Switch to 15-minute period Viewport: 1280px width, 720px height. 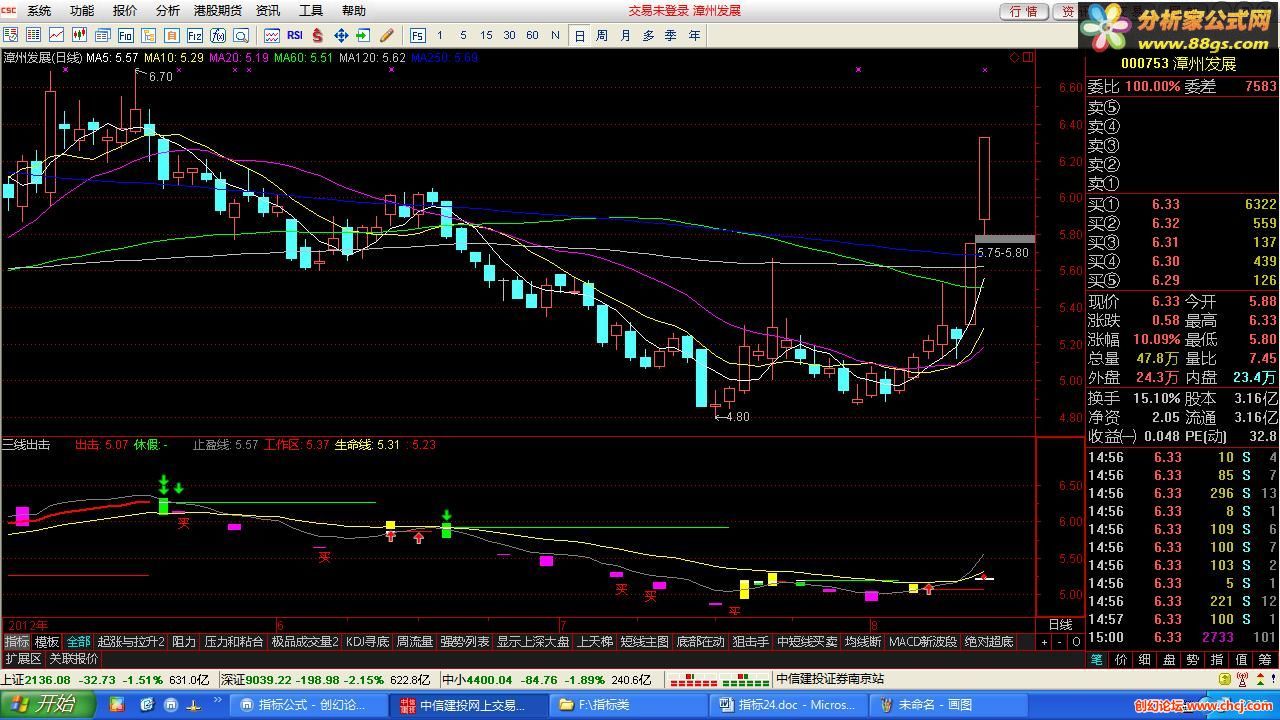tap(486, 35)
